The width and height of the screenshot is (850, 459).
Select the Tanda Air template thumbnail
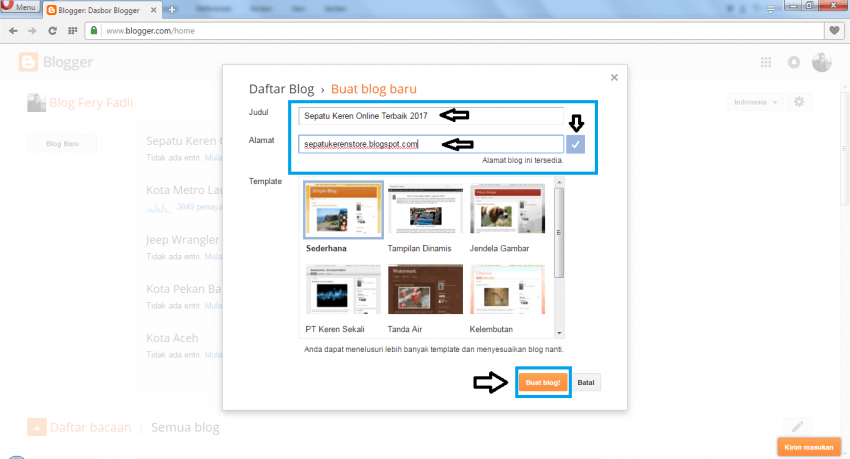(x=425, y=290)
